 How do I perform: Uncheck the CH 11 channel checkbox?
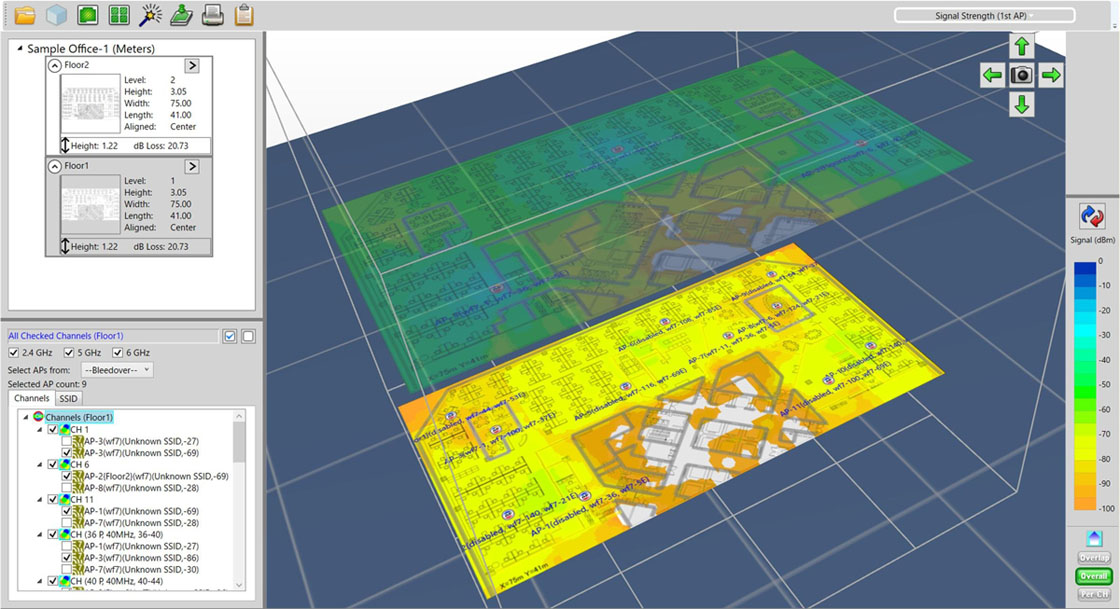pyautogui.click(x=53, y=498)
